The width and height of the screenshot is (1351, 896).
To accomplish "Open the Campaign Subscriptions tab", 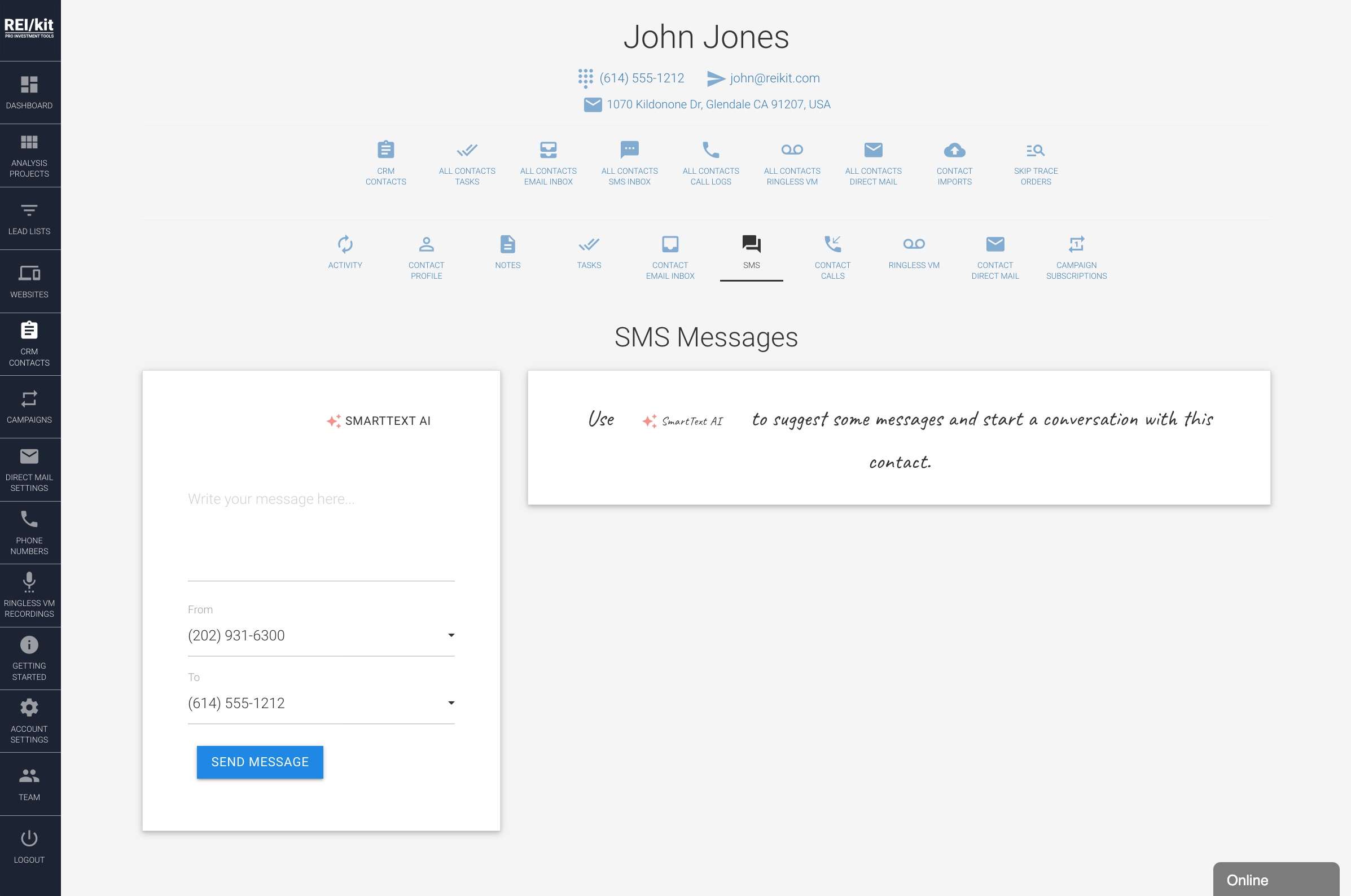I will pyautogui.click(x=1076, y=257).
